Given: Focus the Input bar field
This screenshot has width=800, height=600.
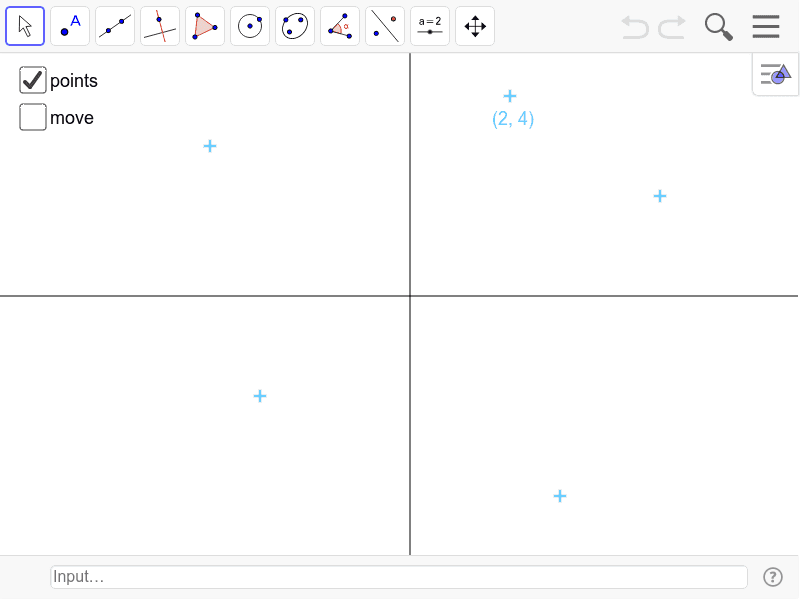Looking at the screenshot, I should [x=398, y=577].
